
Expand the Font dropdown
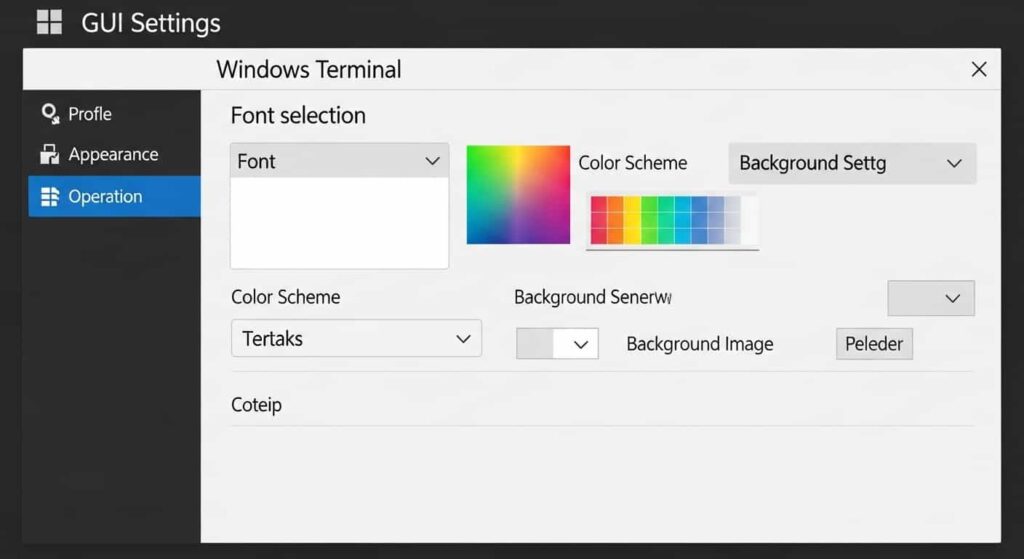pyautogui.click(x=340, y=161)
